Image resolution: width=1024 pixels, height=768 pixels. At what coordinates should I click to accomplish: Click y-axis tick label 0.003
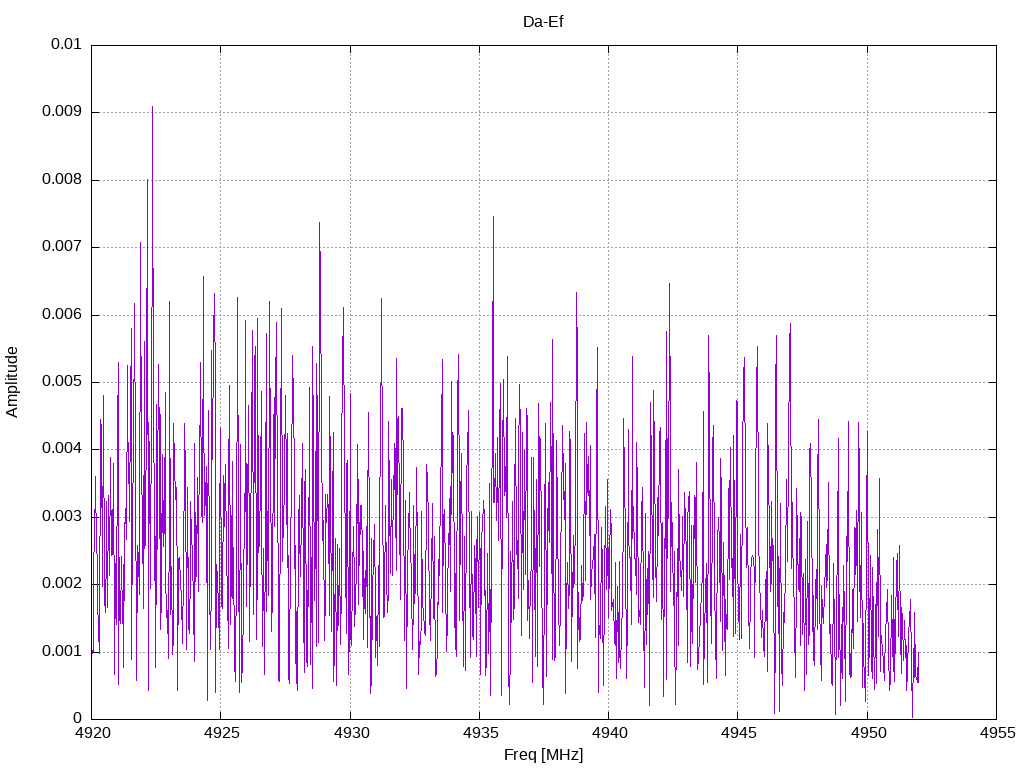tap(61, 517)
